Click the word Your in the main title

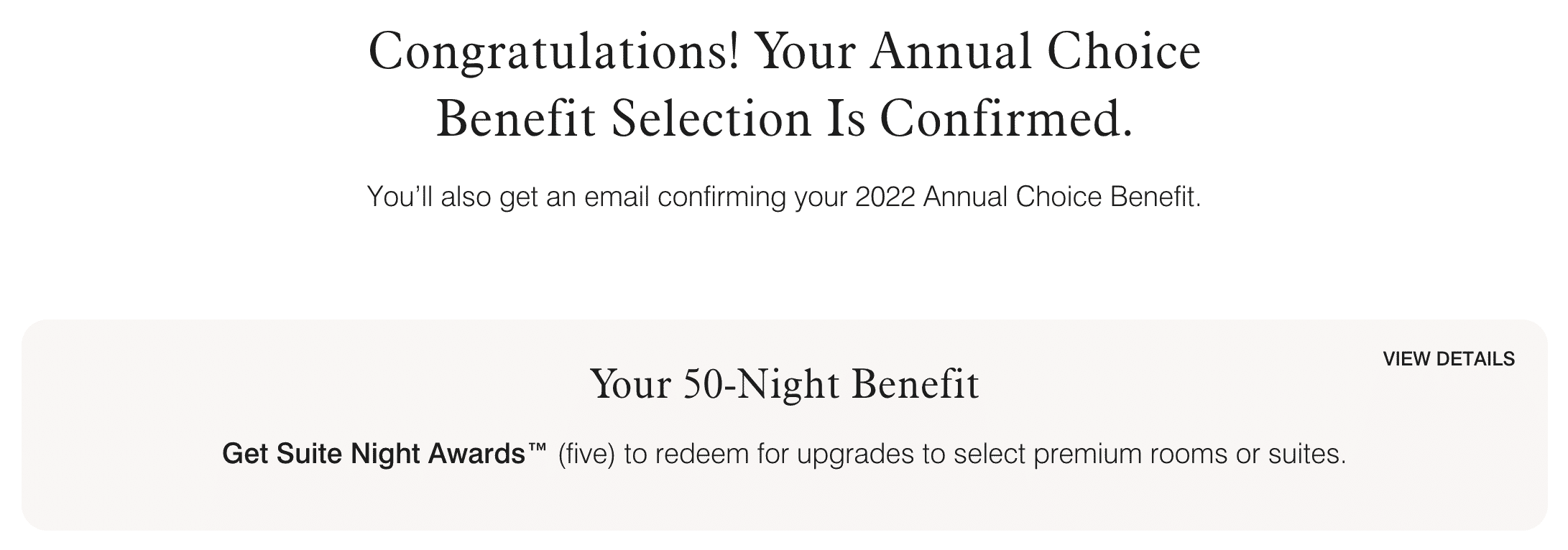click(x=804, y=52)
